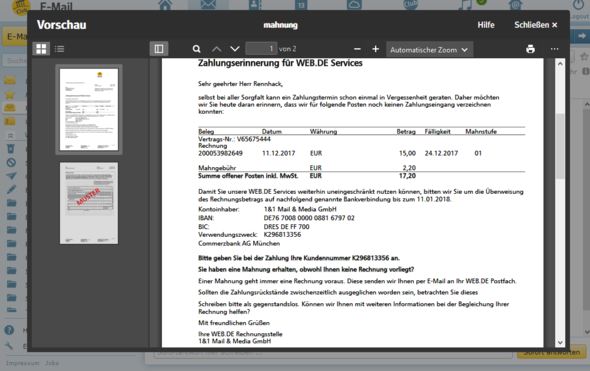Toggle the PDF sidebar panel
590x371 pixels.
[x=159, y=49]
